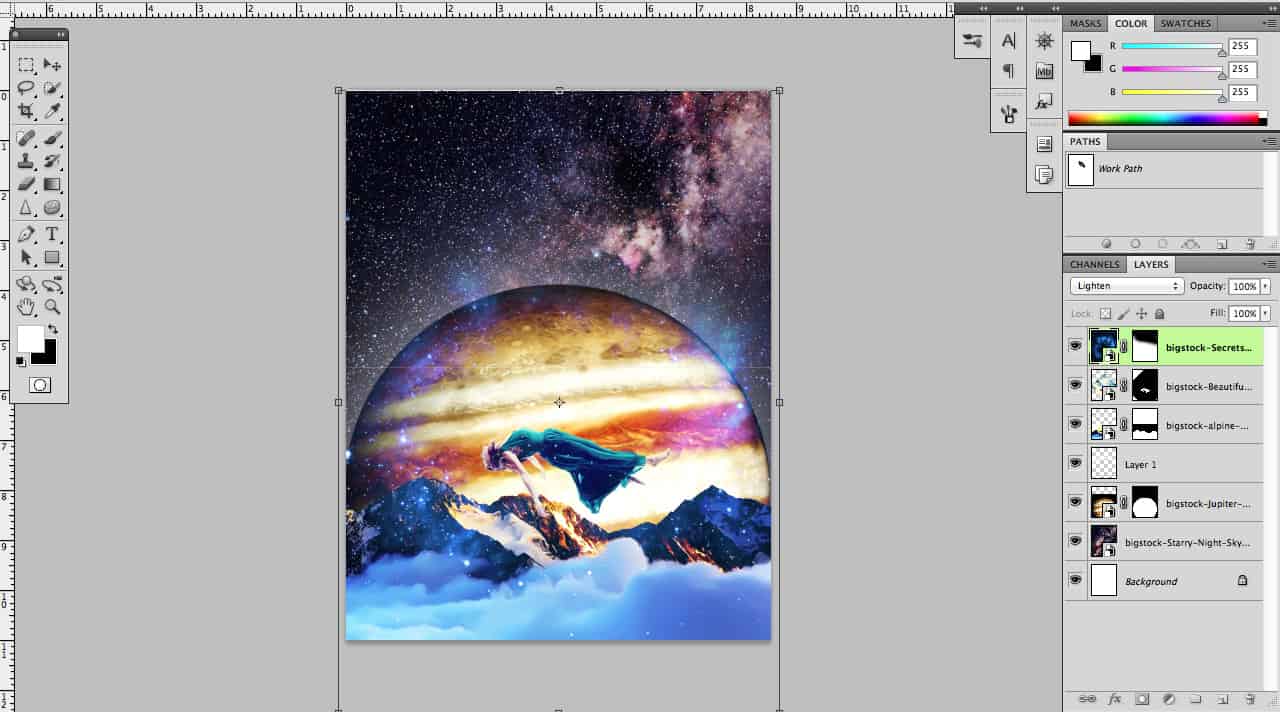Open the Tool Presets panel icon
This screenshot has width=1280, height=712.
tap(1008, 114)
